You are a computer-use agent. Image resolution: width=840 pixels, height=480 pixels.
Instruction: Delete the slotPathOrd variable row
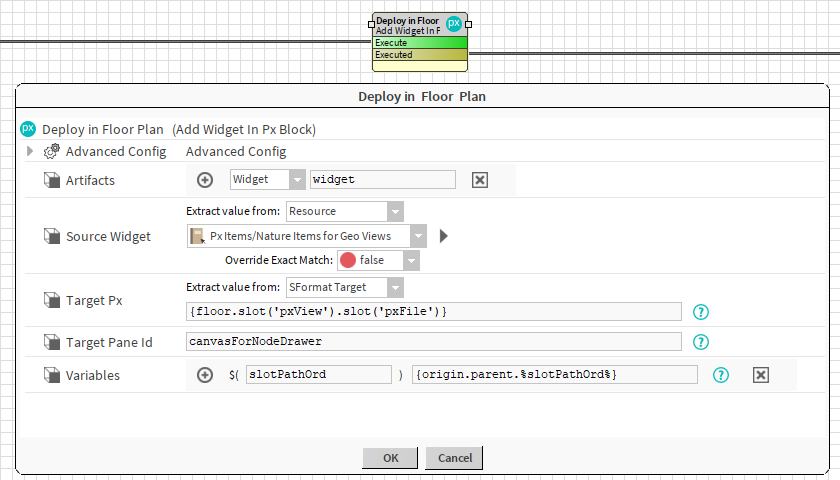click(x=760, y=375)
